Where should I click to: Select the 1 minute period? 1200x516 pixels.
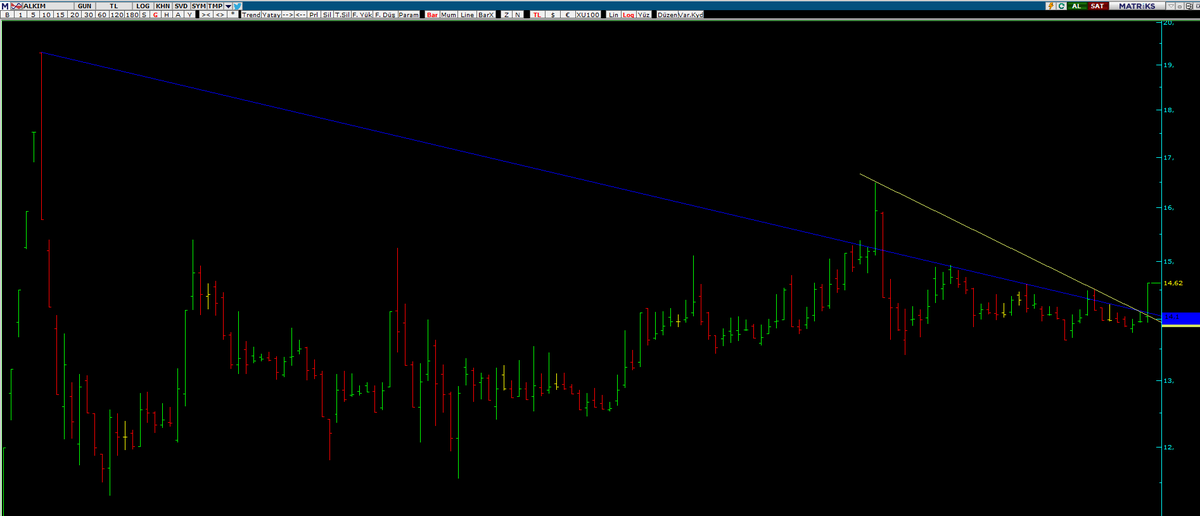pyautogui.click(x=20, y=15)
